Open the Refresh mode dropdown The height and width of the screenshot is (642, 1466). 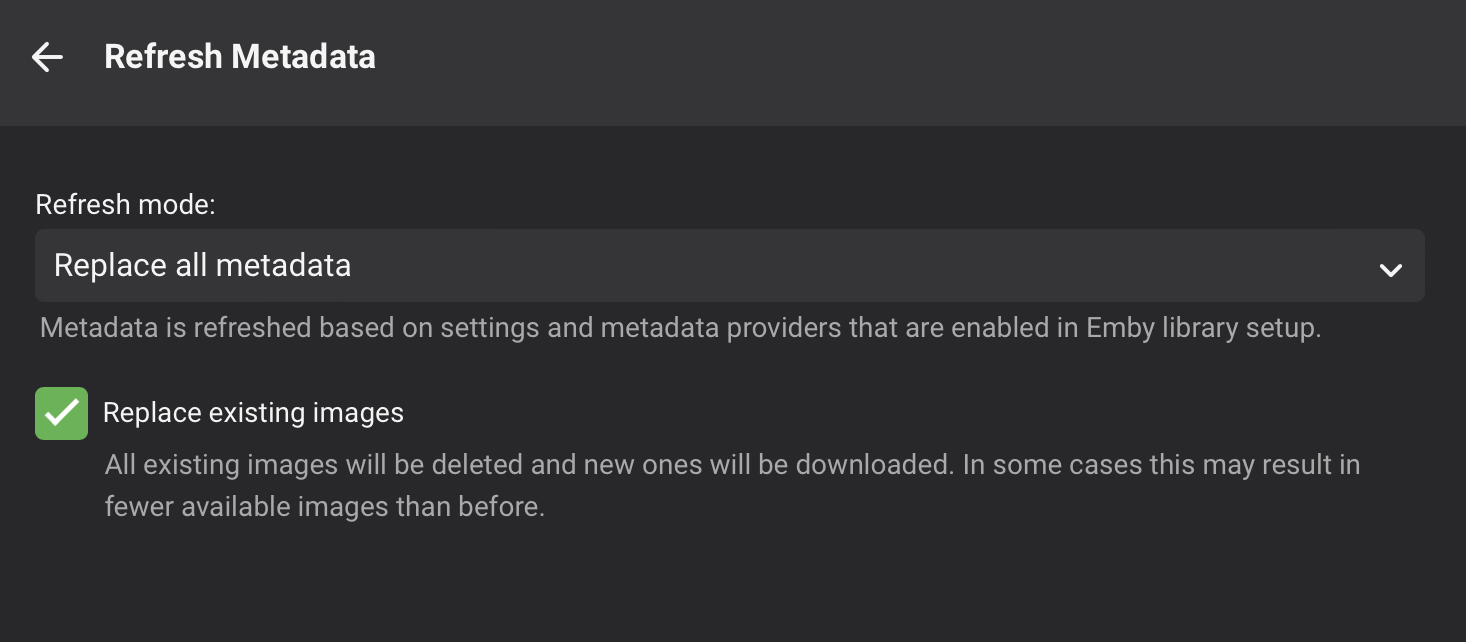coord(729,266)
